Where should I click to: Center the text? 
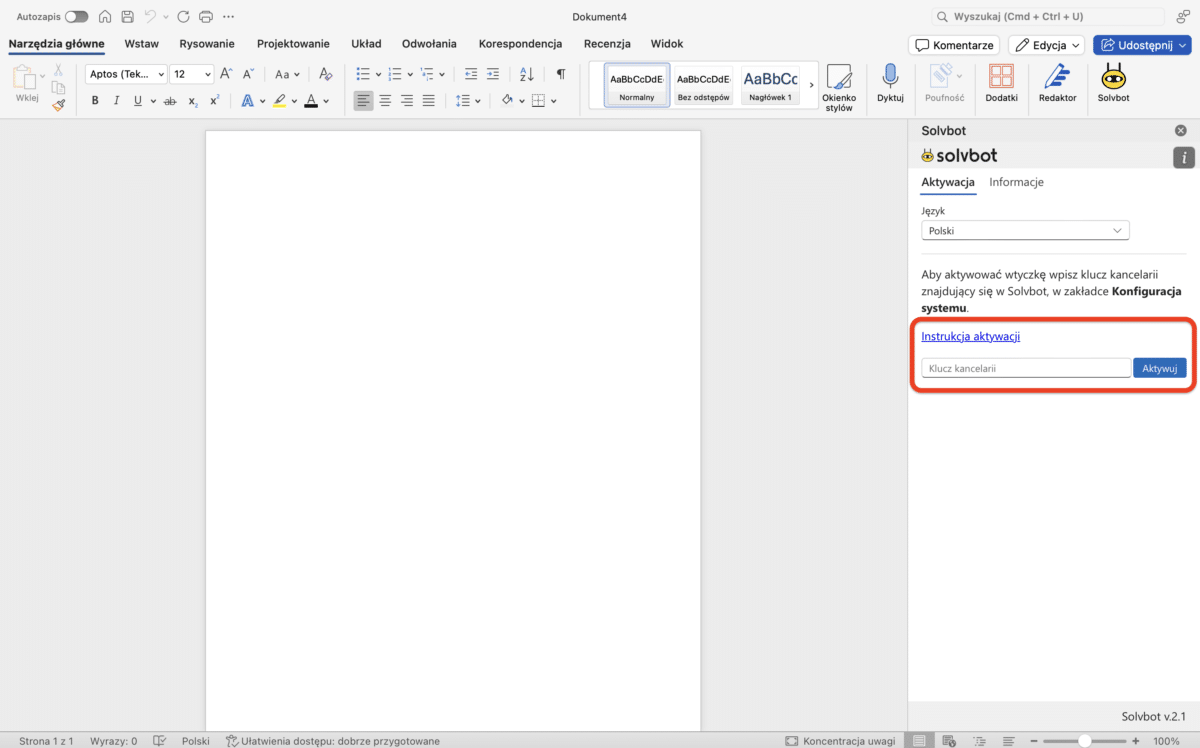click(385, 101)
